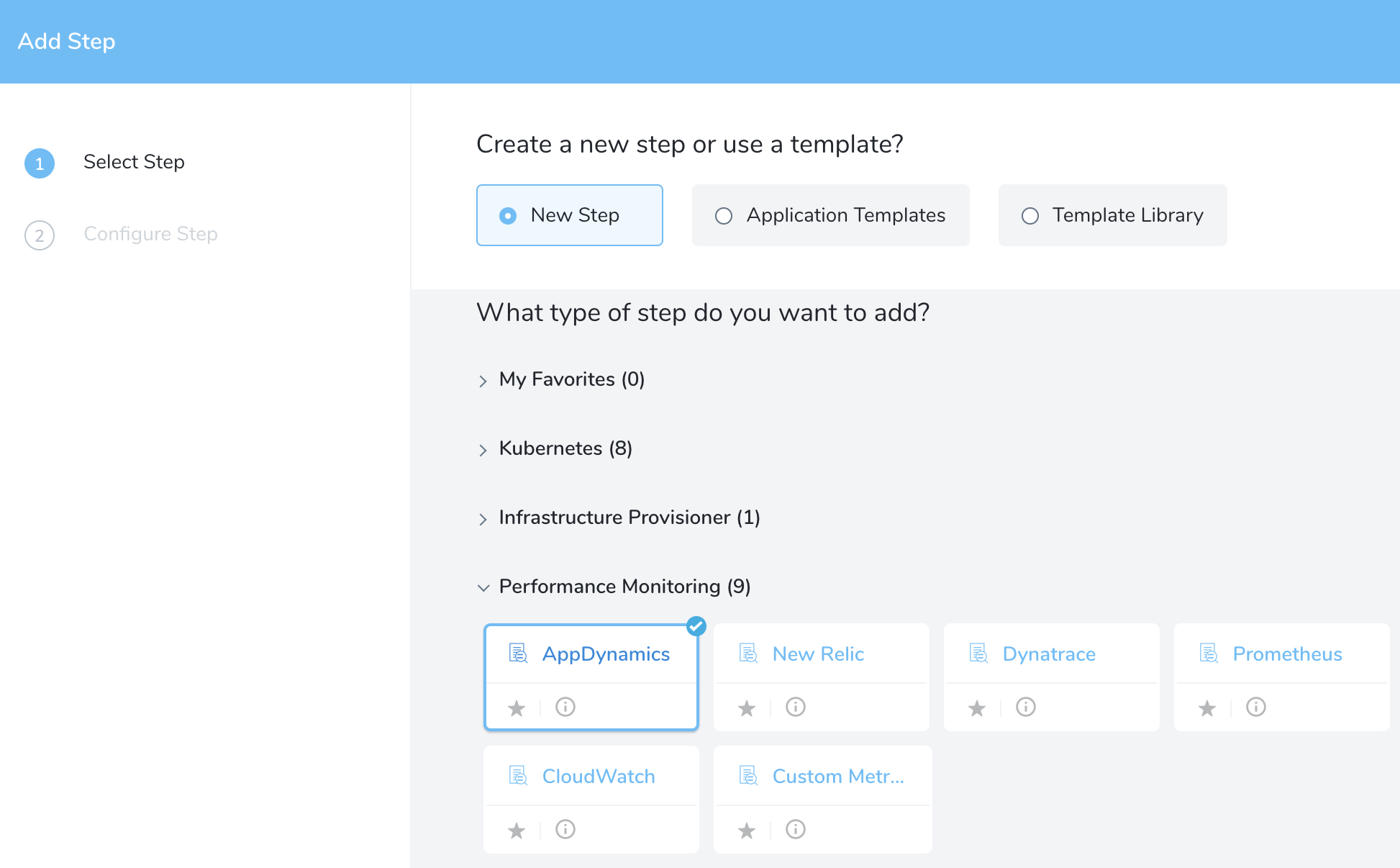The height and width of the screenshot is (868, 1400).
Task: Collapse Performance Monitoring section
Action: [x=614, y=587]
